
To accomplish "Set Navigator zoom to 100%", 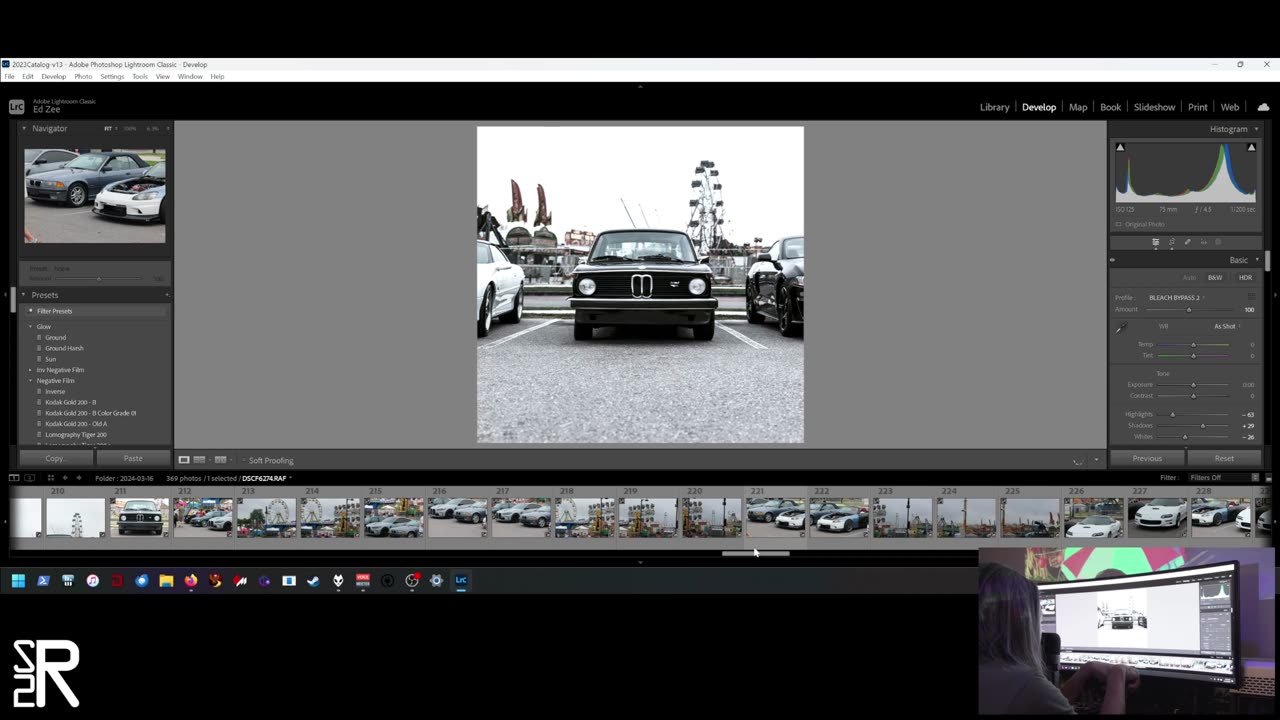I will pos(130,128).
